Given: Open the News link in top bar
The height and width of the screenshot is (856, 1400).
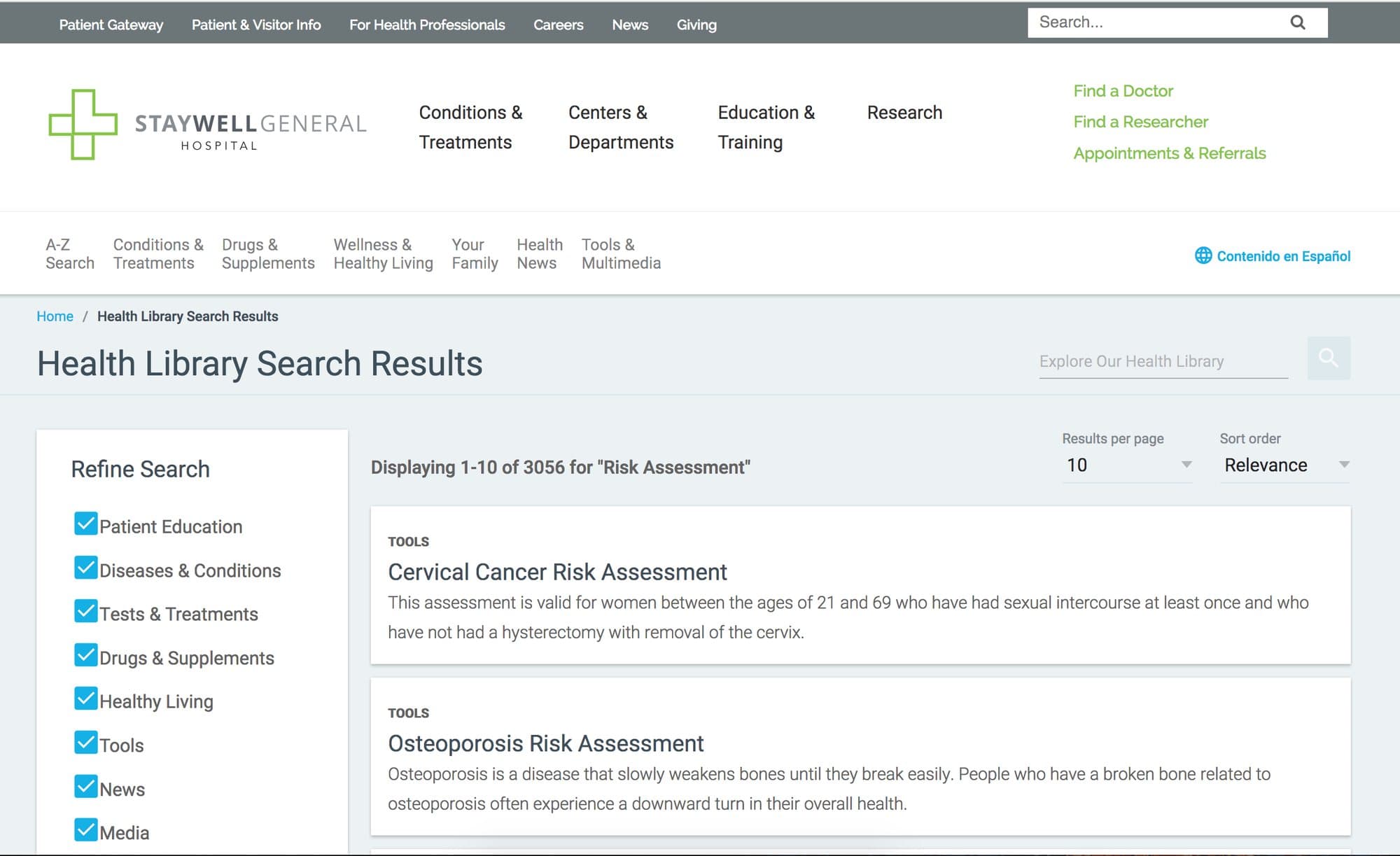Looking at the screenshot, I should coord(630,24).
